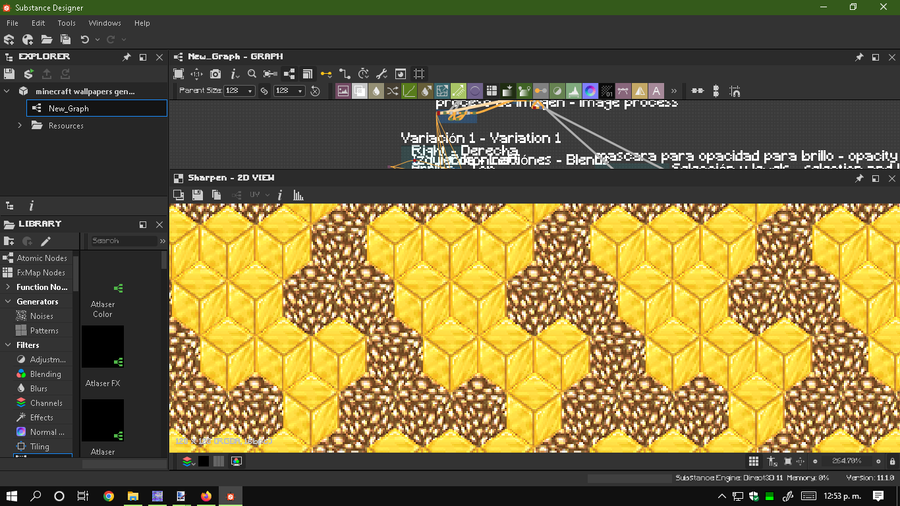Screen dimensions: 900x506
Task: Open the Tools menu
Action: [66, 23]
